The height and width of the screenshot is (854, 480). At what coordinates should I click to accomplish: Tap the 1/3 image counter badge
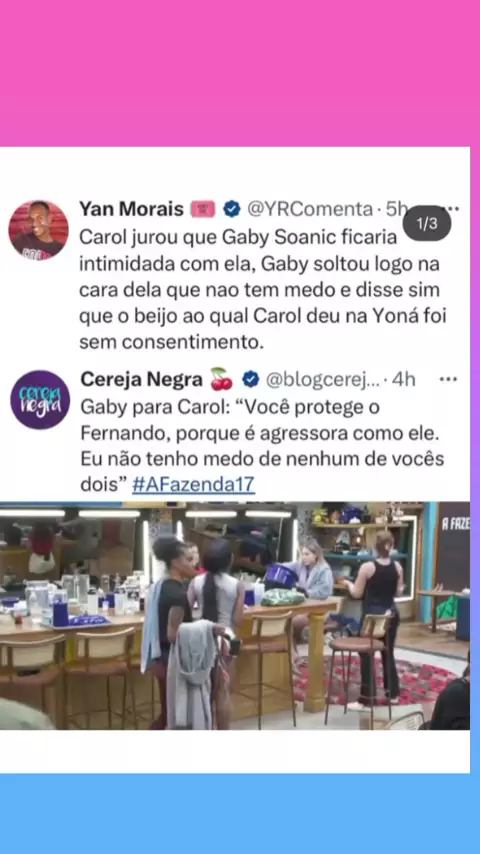click(x=427, y=223)
